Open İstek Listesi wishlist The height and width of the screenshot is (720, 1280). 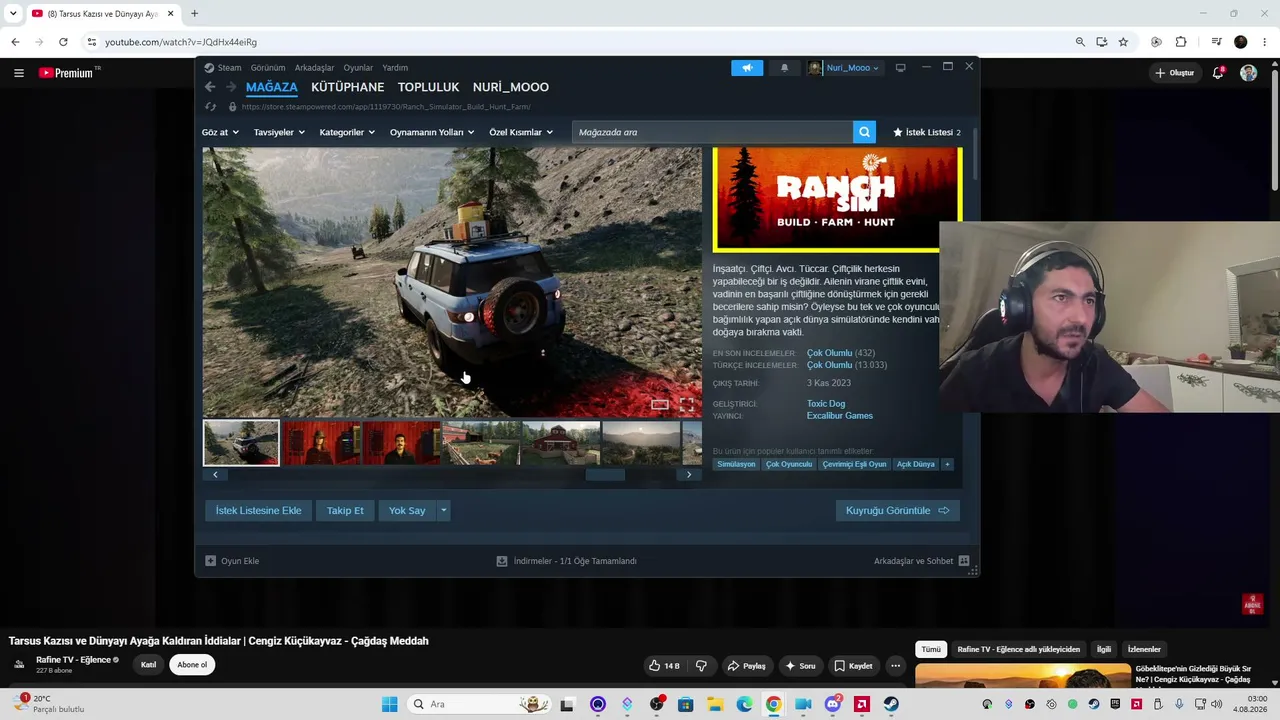tap(927, 132)
